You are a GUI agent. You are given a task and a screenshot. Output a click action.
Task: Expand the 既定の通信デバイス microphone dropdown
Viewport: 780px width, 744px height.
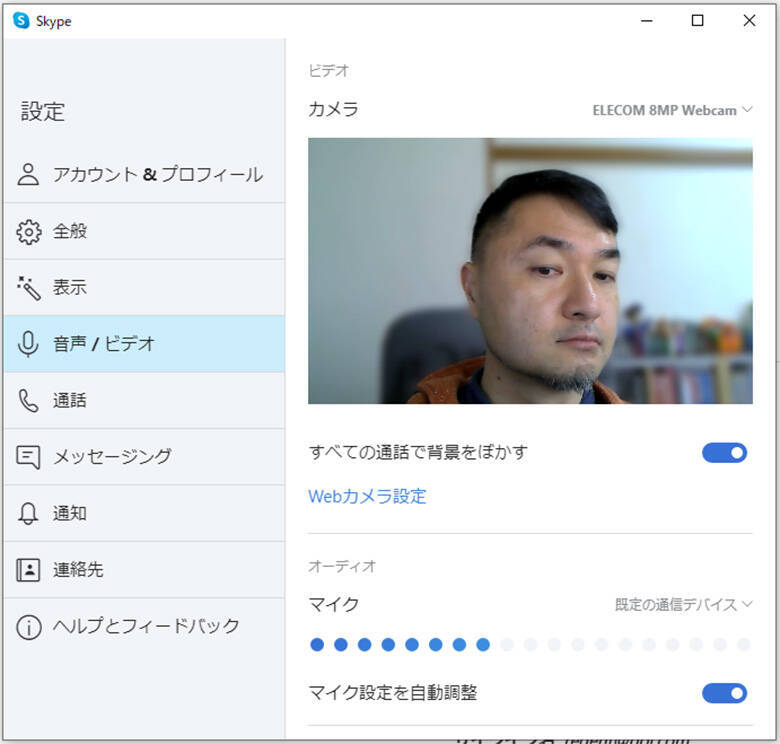point(682,604)
